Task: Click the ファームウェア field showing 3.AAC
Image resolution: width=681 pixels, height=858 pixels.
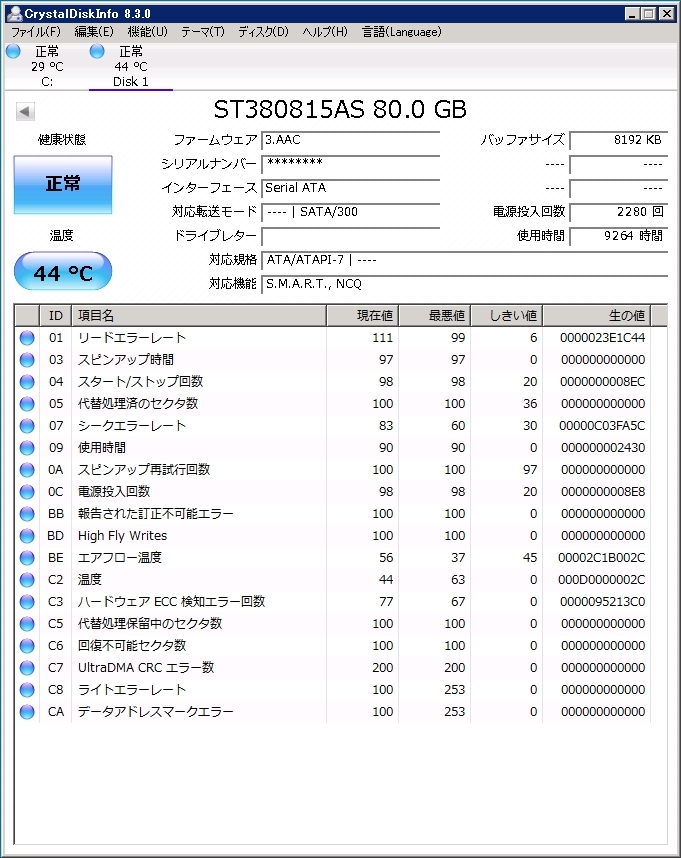Action: tap(351, 140)
